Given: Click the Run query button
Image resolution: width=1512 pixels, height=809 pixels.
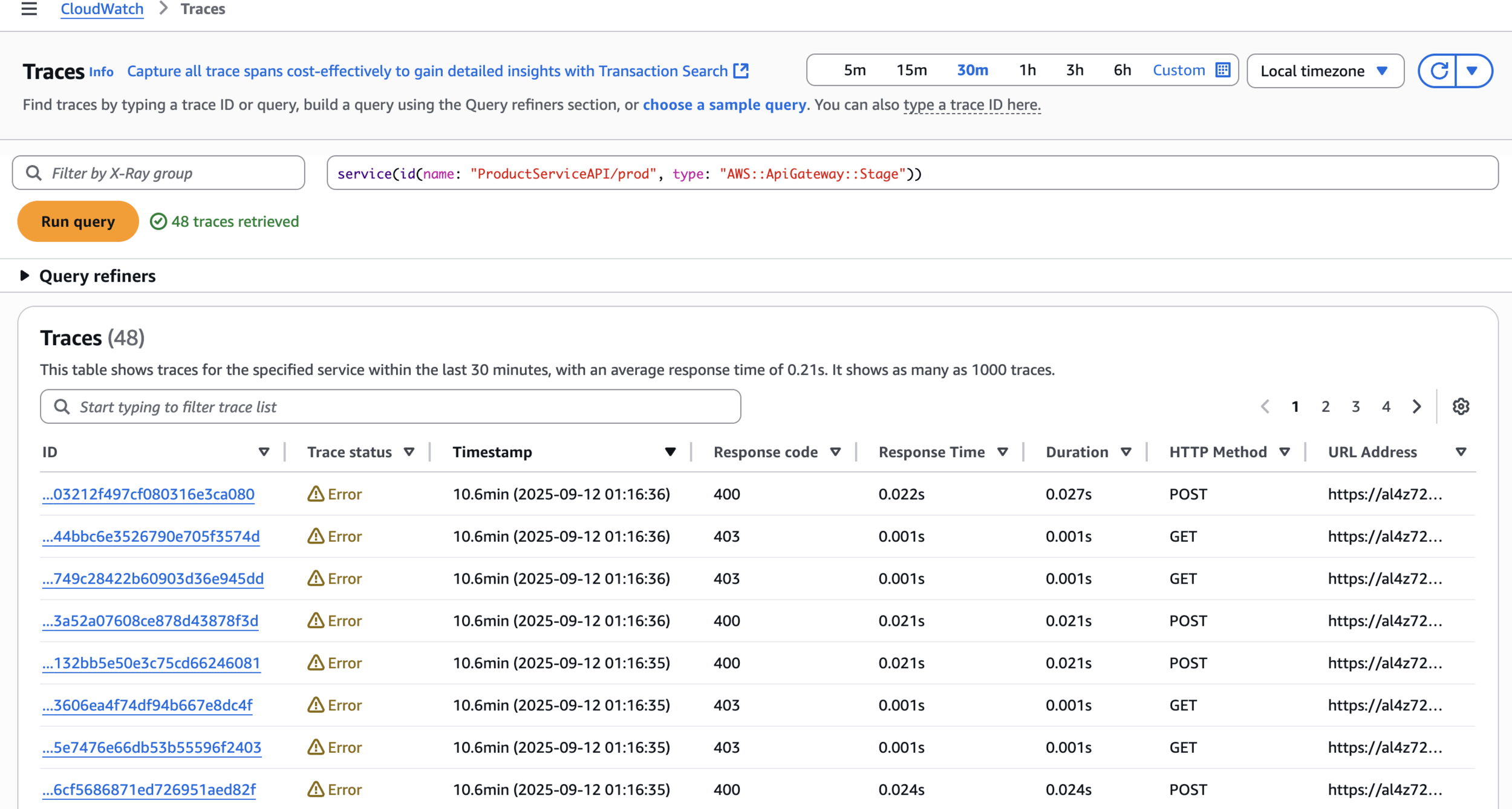Looking at the screenshot, I should [78, 221].
